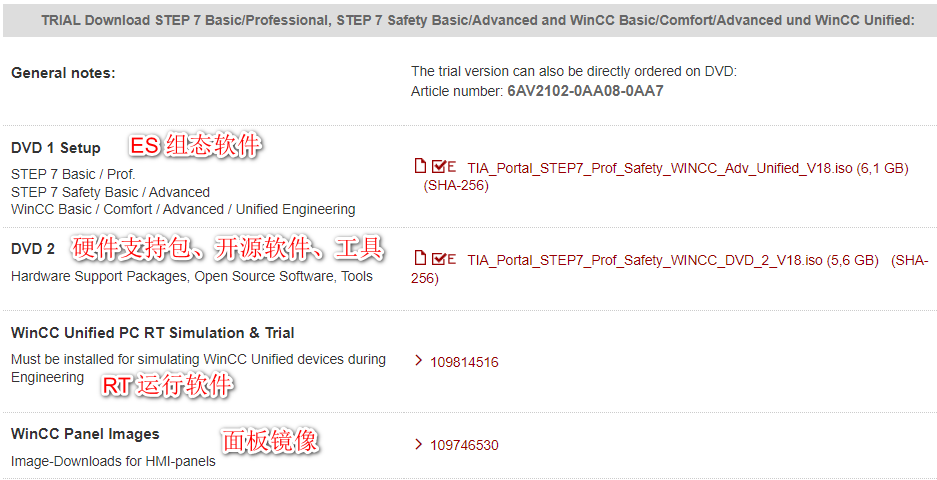This screenshot has height=480, width=937.
Task: Click the article number 6AV2102-0AA08-0AA7
Action: tap(585, 91)
